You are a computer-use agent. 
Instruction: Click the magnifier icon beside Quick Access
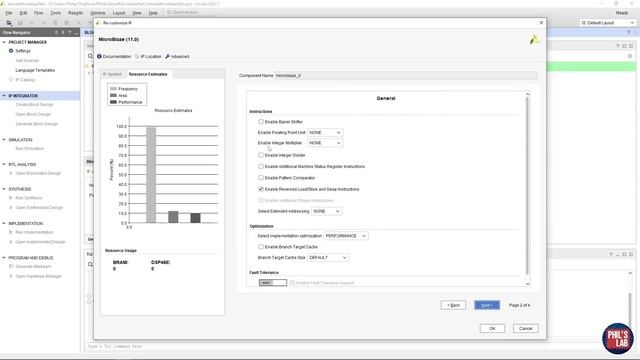(x=169, y=12)
